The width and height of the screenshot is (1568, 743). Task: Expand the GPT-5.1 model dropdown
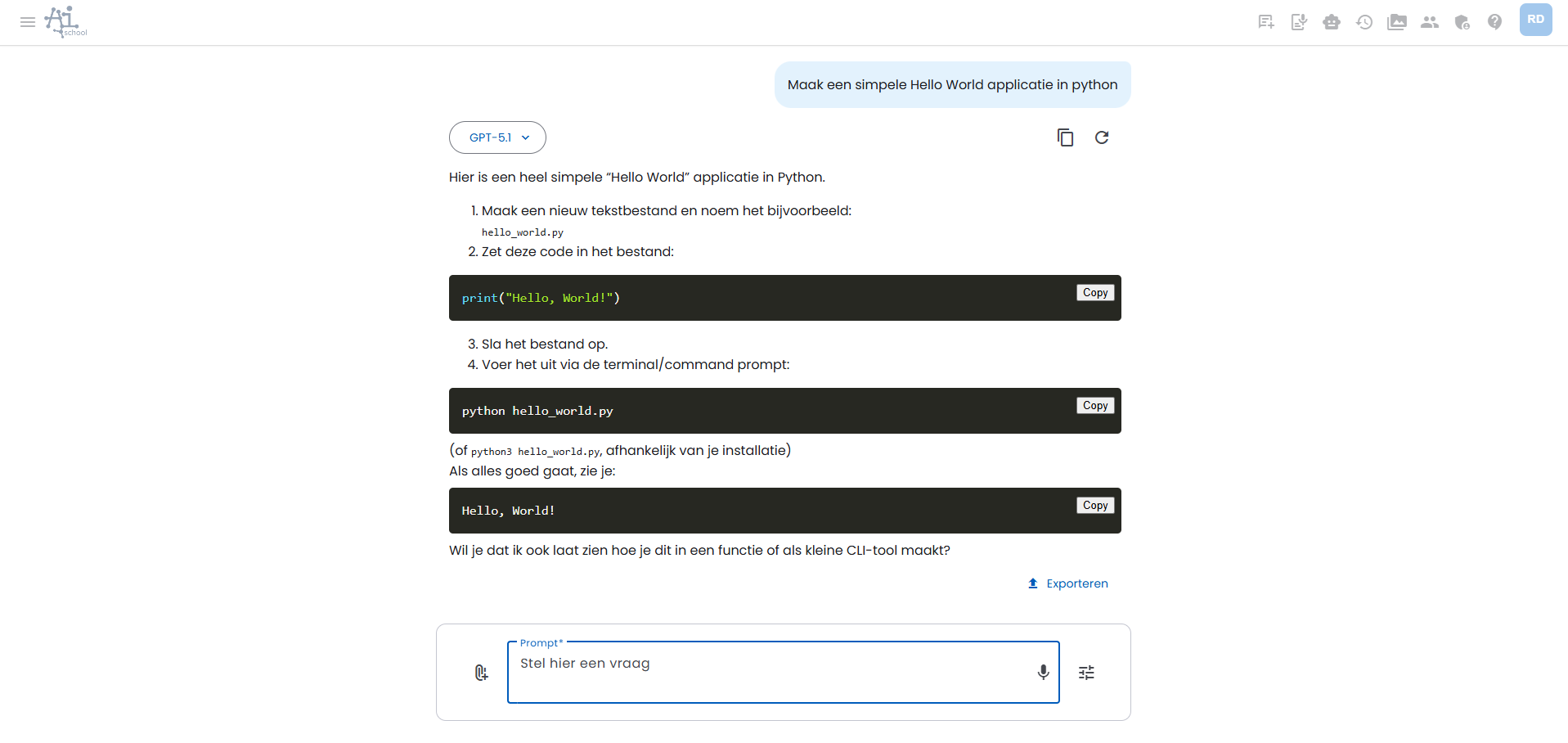(x=497, y=137)
